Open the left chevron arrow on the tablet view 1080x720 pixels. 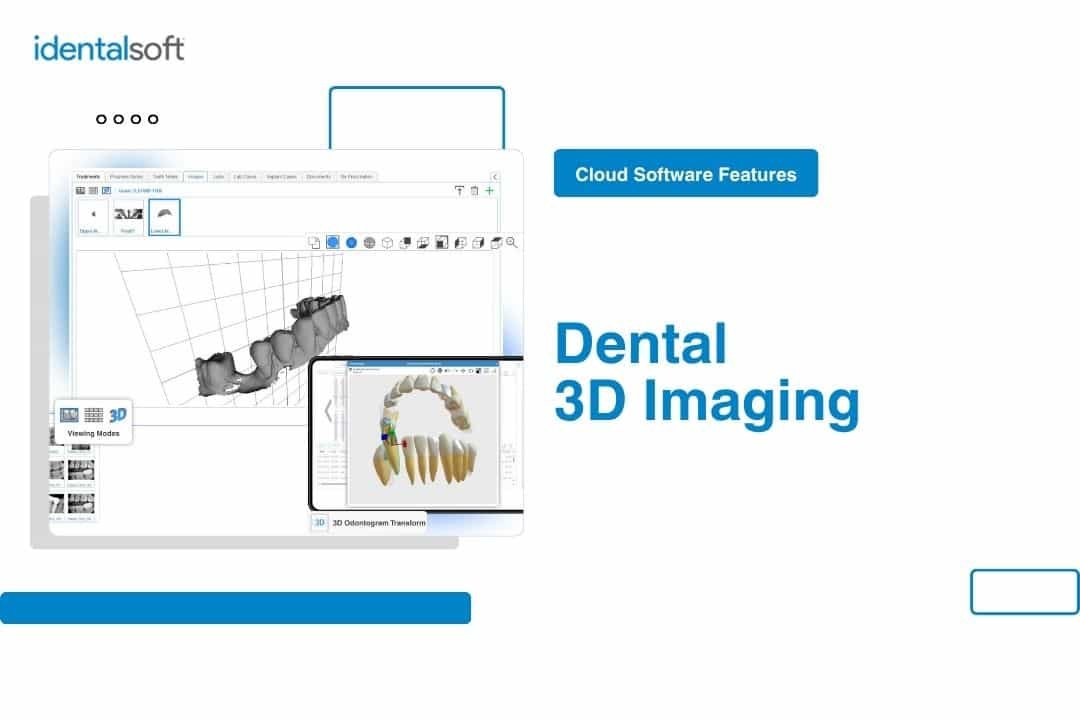330,412
